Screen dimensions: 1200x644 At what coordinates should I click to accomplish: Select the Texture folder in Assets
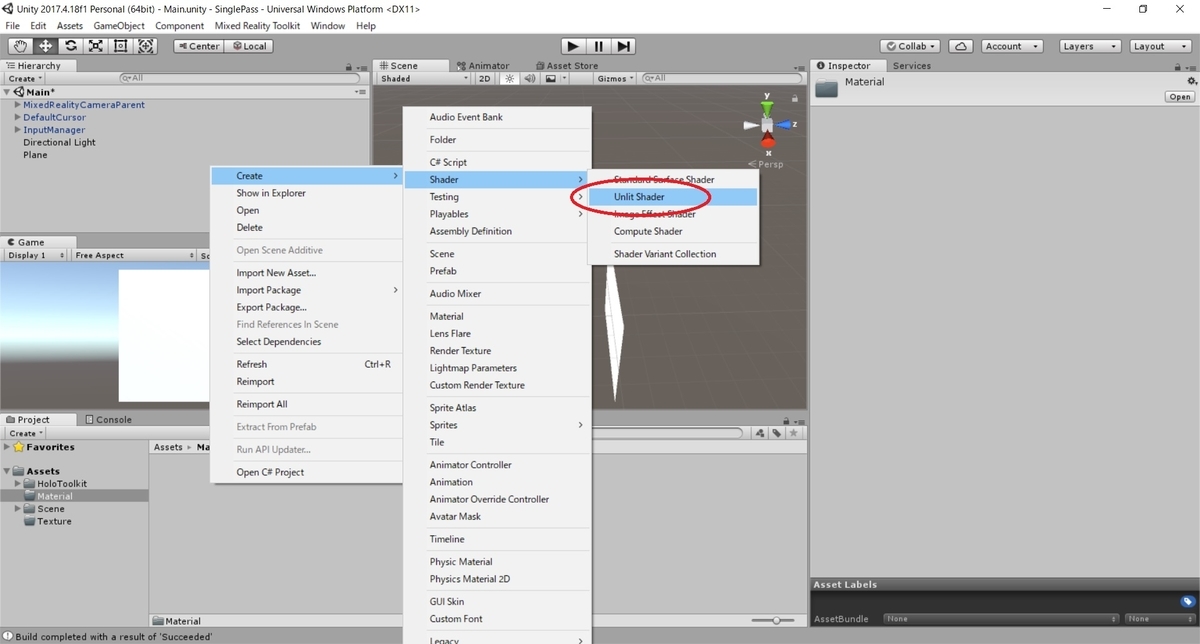[x=55, y=521]
